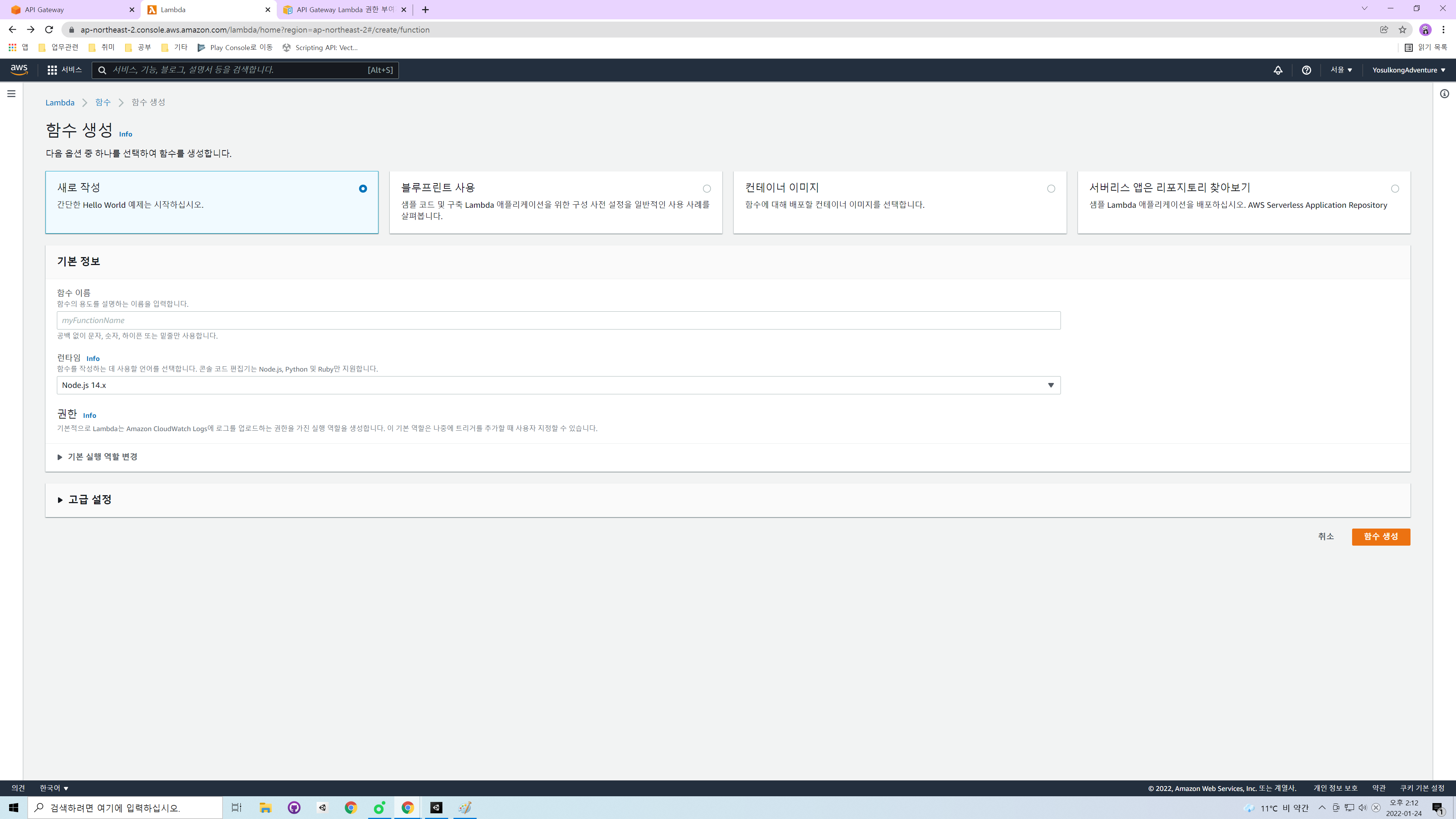Select the 블루프린트 사용 radio option
Screen dimensions: 1456x819
click(x=706, y=189)
